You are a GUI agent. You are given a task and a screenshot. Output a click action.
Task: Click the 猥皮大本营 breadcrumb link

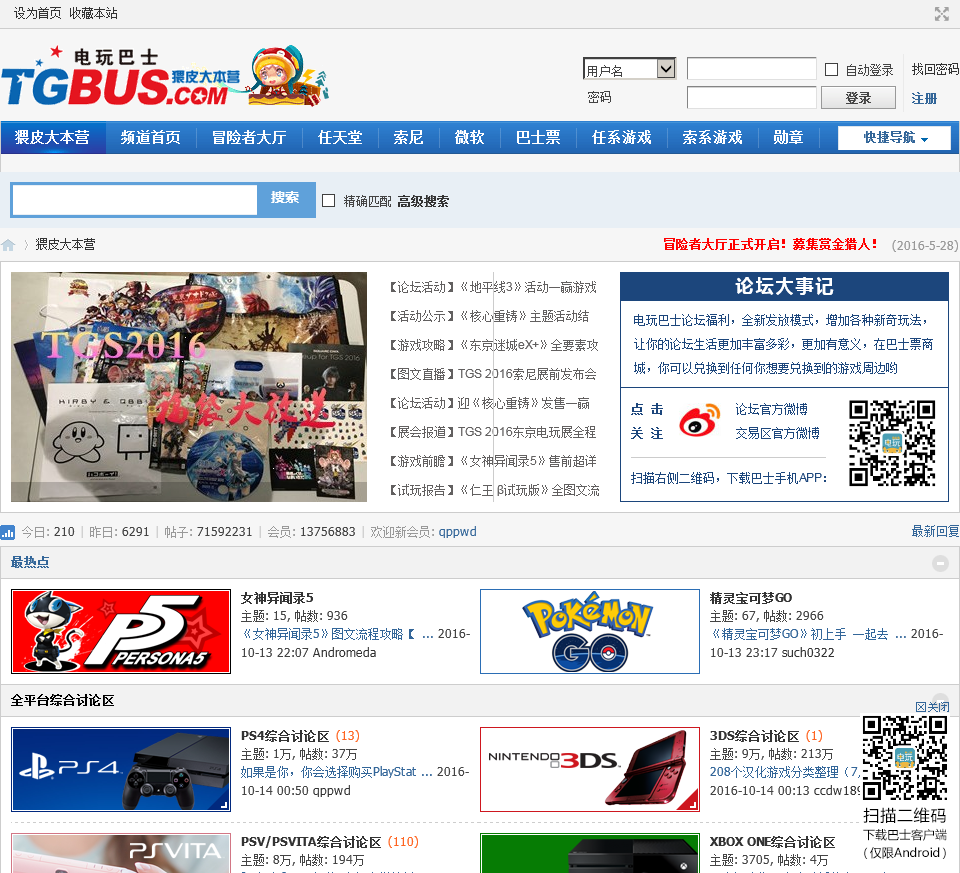(x=66, y=245)
